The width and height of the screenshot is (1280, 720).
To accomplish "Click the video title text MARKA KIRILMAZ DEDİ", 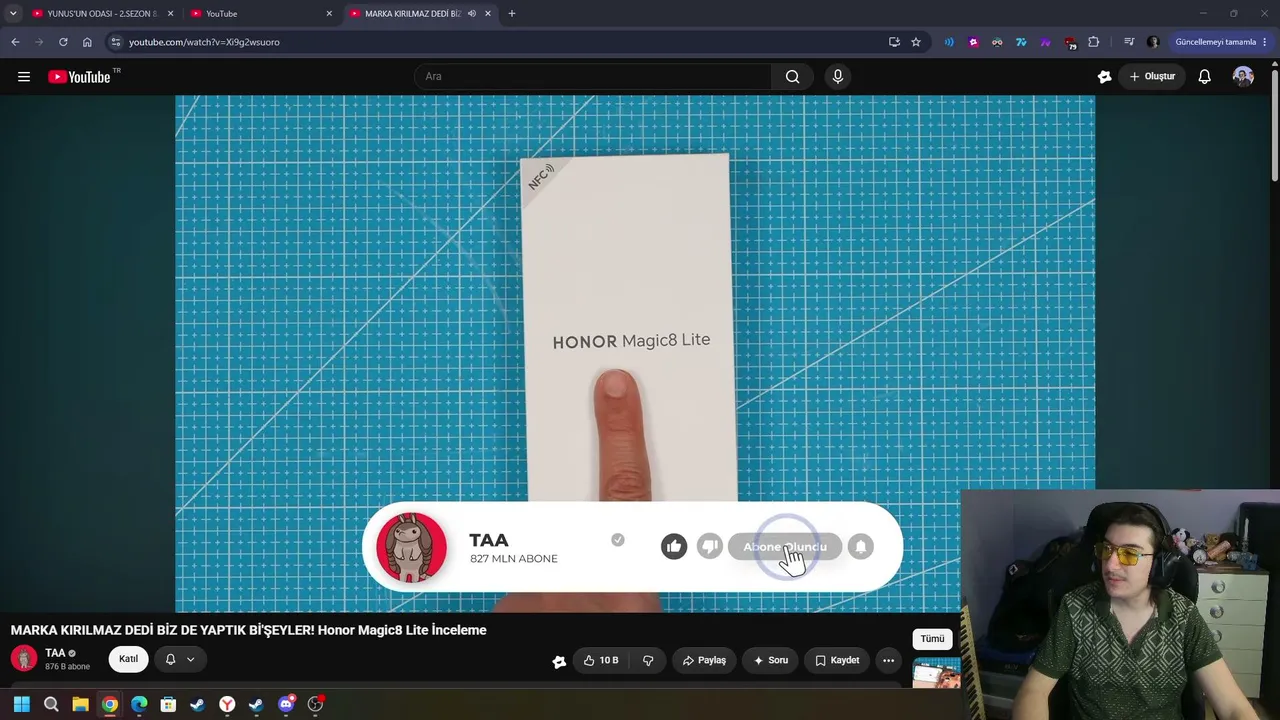I will 248,630.
